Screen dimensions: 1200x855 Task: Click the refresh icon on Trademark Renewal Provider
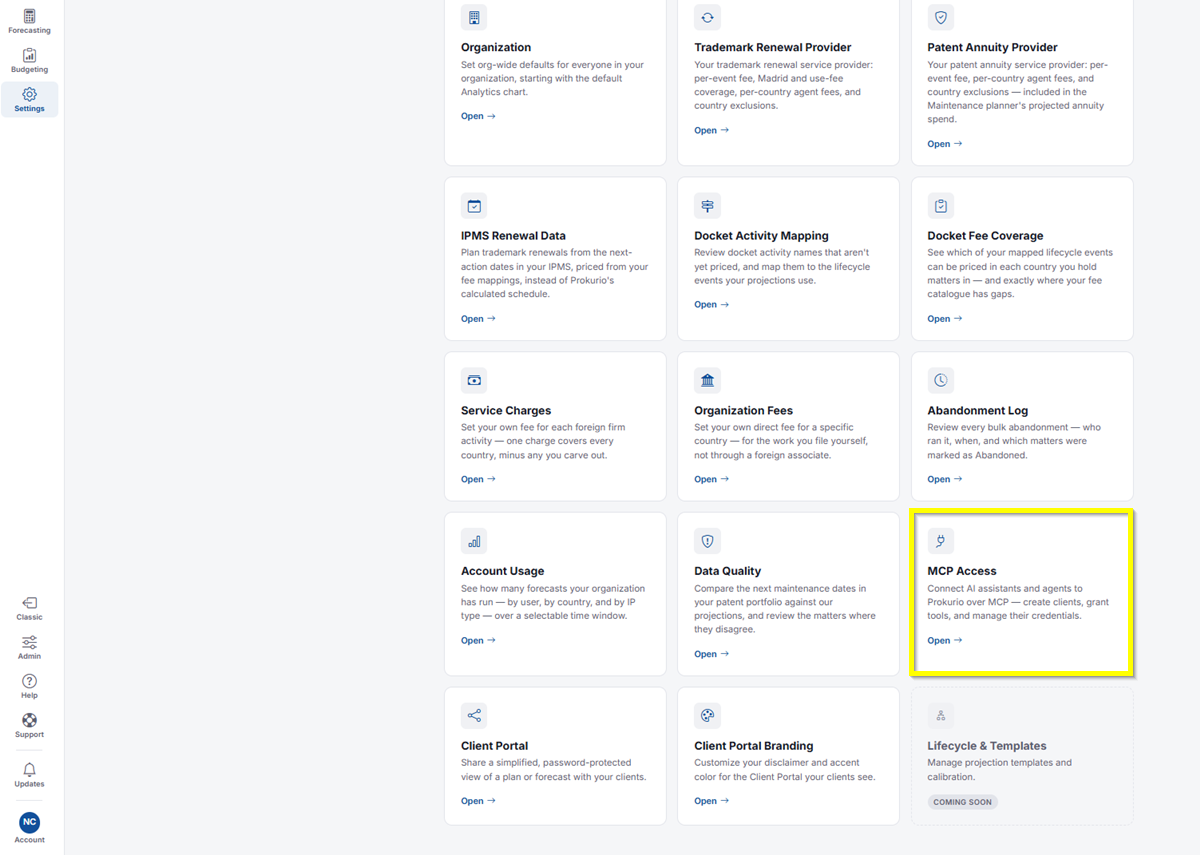click(707, 18)
